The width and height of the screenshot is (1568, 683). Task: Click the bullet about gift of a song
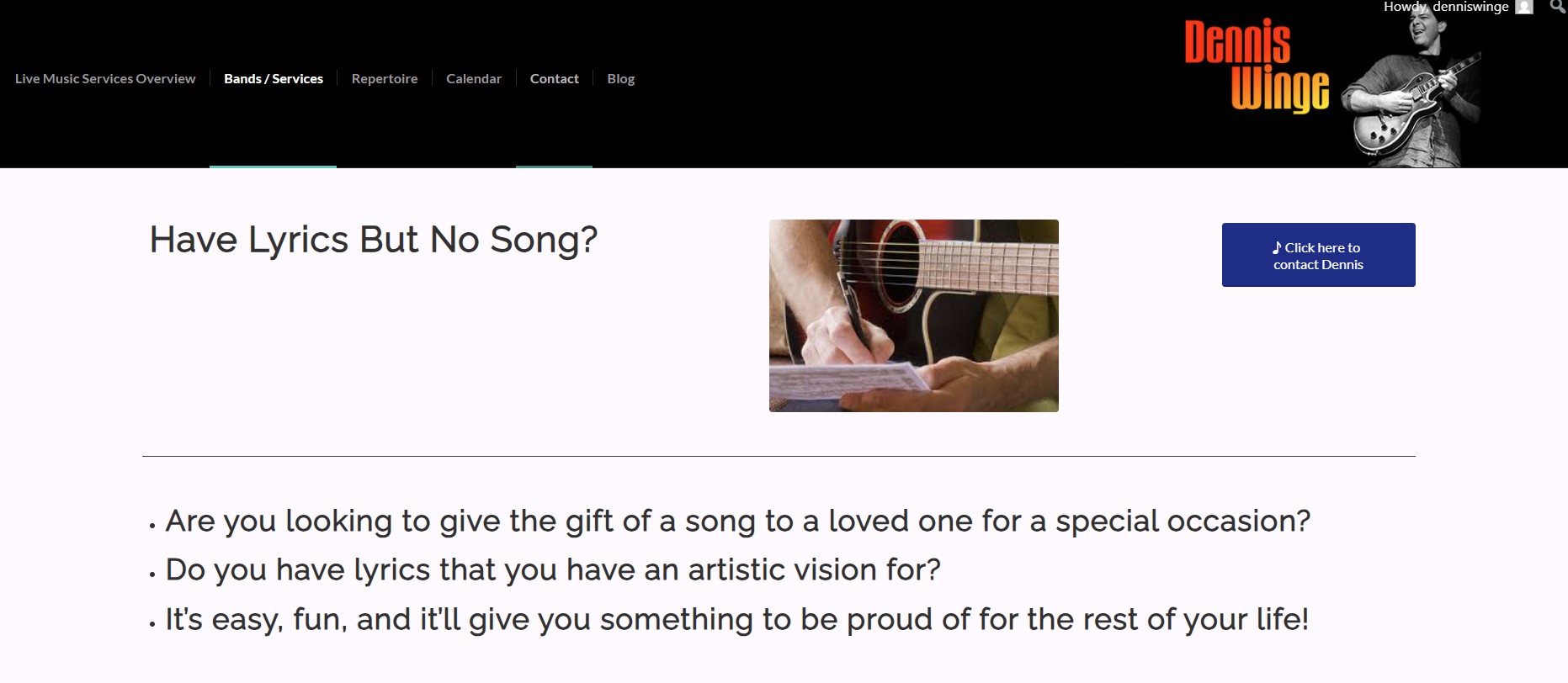click(x=737, y=522)
